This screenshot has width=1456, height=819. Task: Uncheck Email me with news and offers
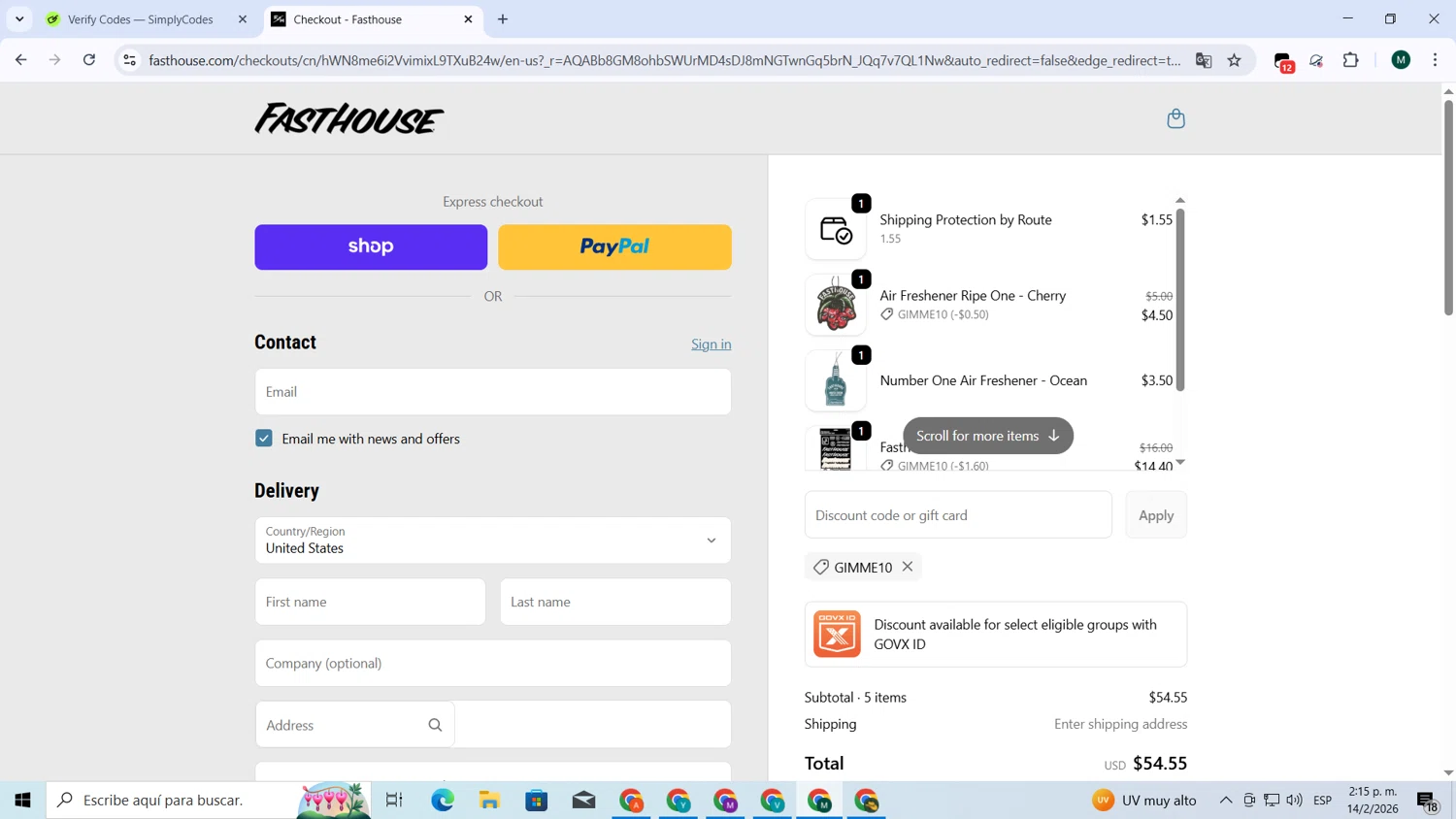click(264, 439)
